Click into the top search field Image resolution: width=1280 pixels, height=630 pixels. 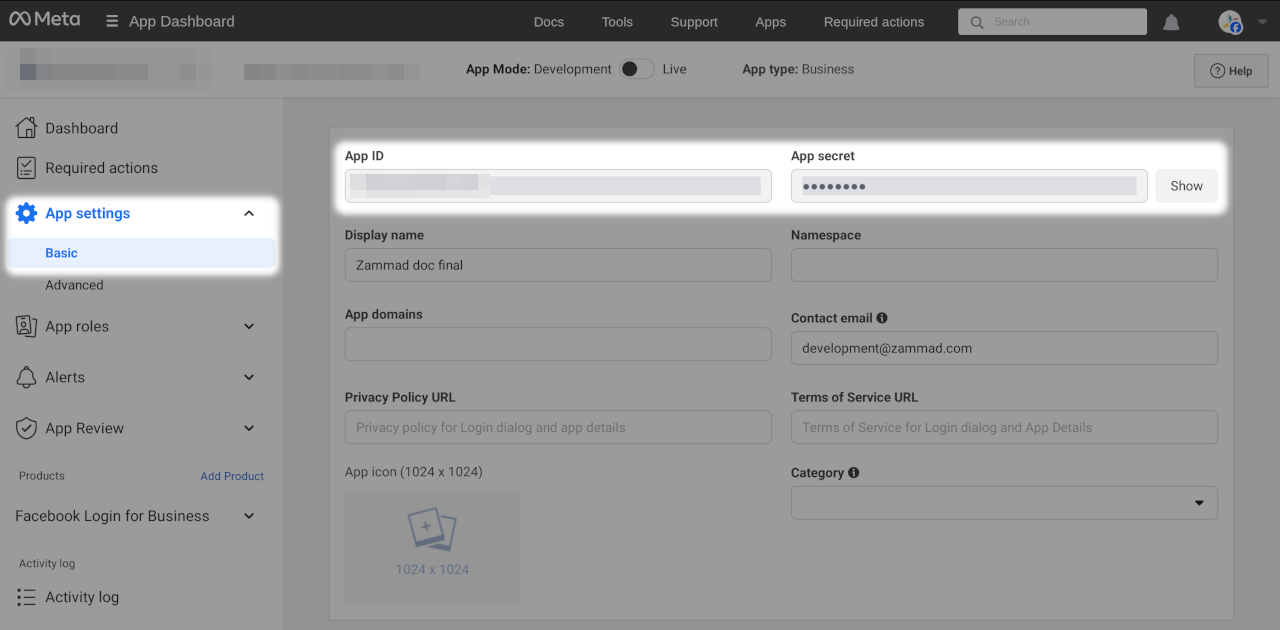pyautogui.click(x=1052, y=22)
